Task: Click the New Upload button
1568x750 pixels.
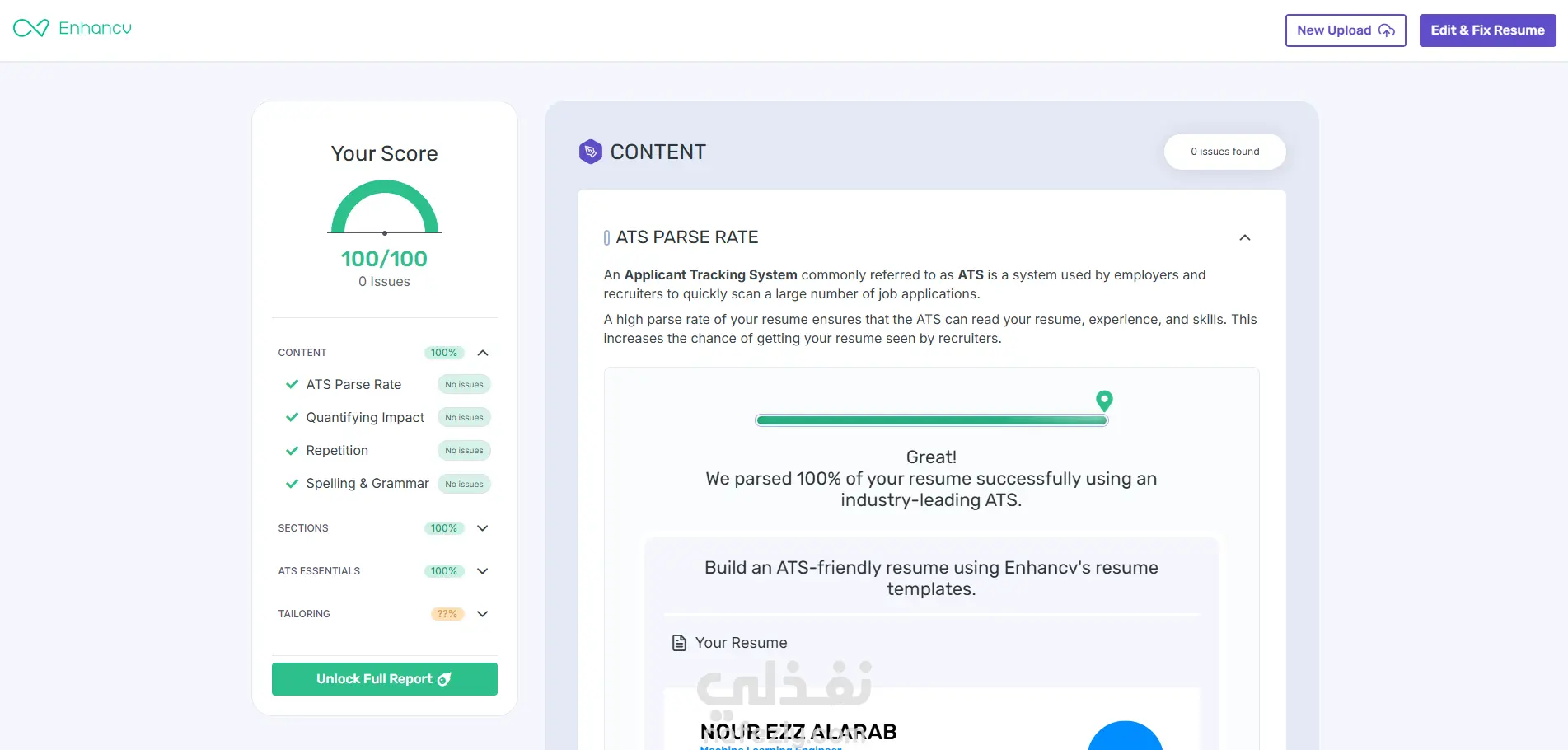Action: (1346, 30)
